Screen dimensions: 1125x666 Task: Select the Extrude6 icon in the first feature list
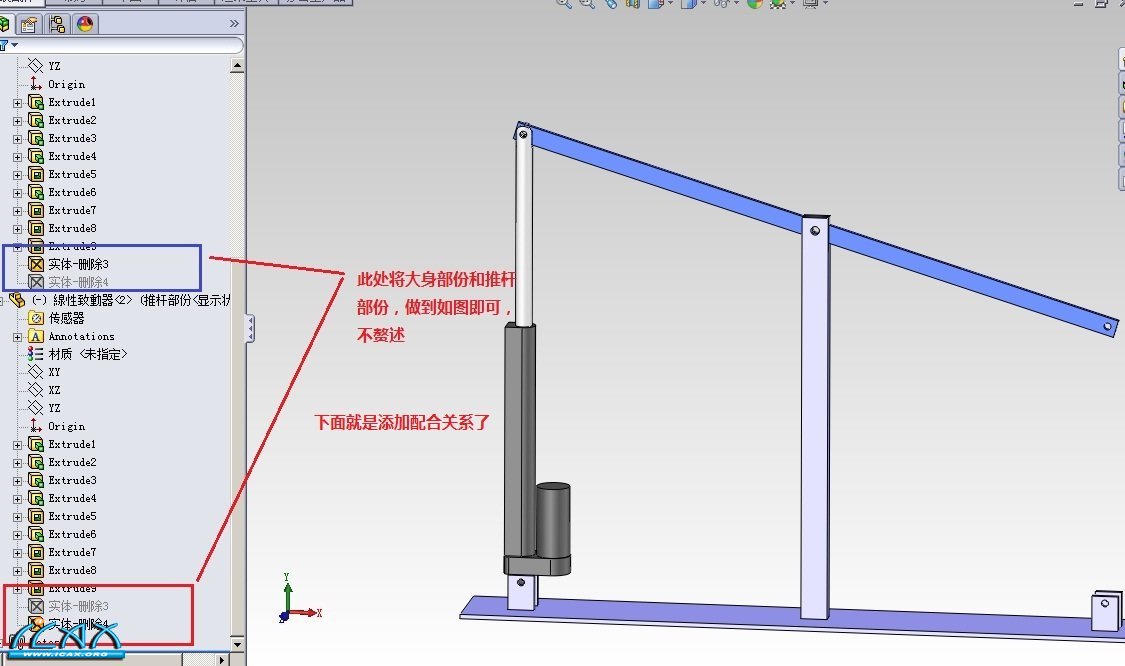pyautogui.click(x=36, y=192)
